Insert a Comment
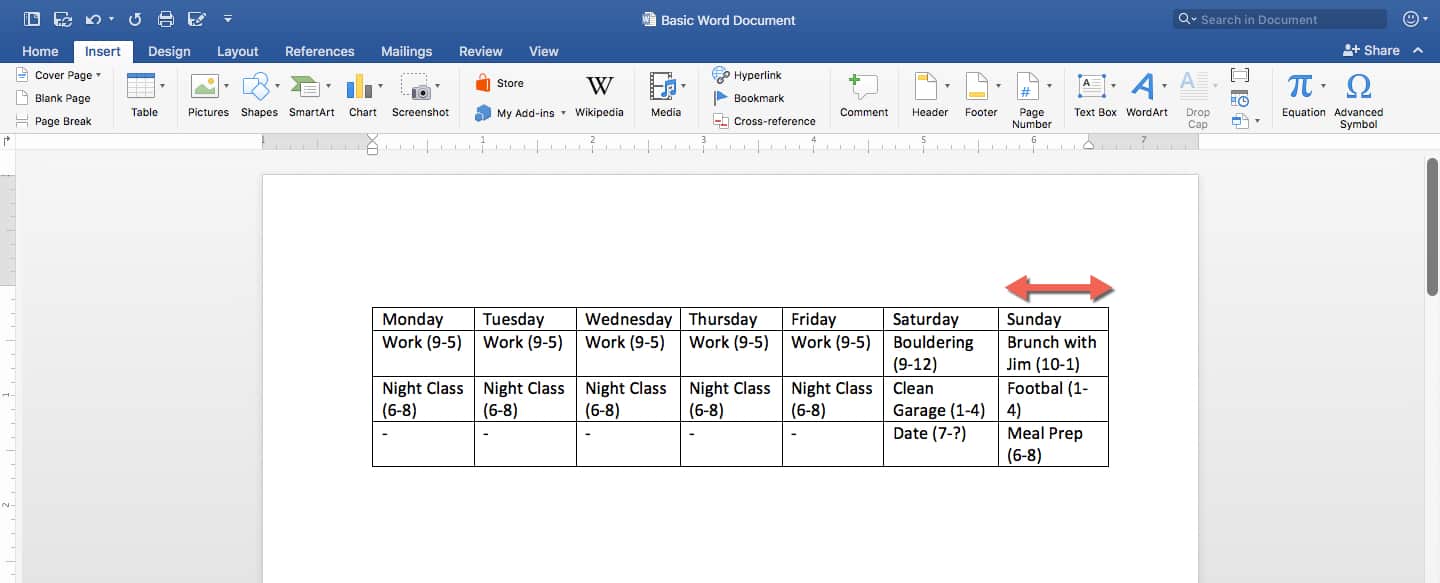 point(863,96)
